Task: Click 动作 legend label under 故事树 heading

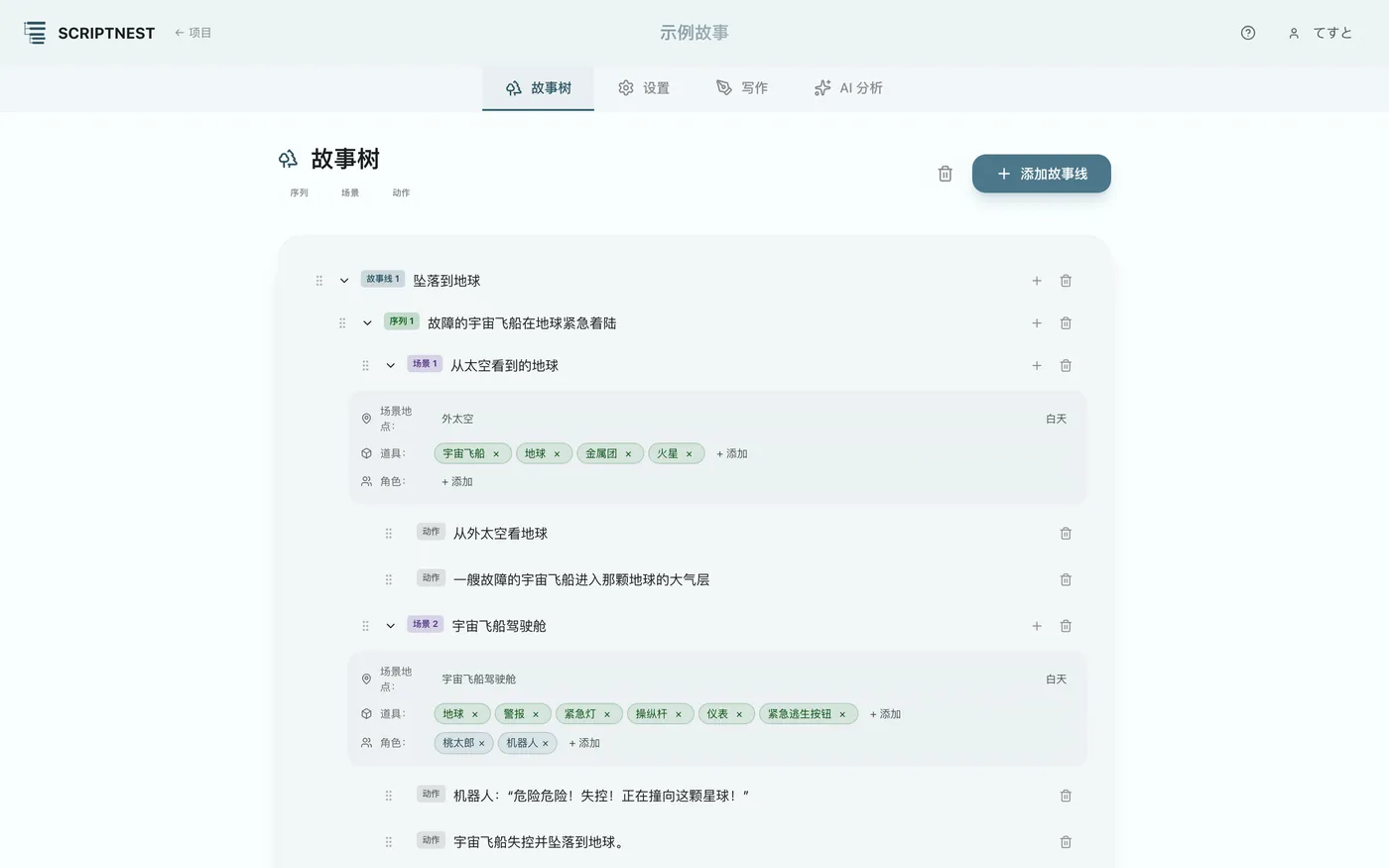Action: point(401,192)
